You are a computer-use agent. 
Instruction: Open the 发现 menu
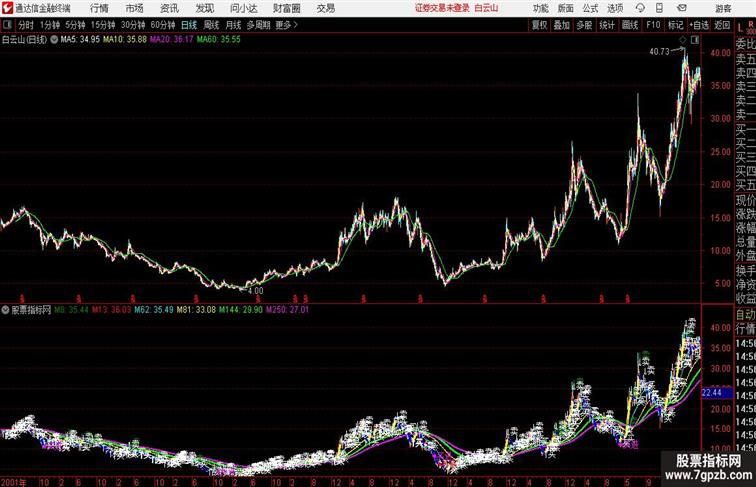[204, 8]
